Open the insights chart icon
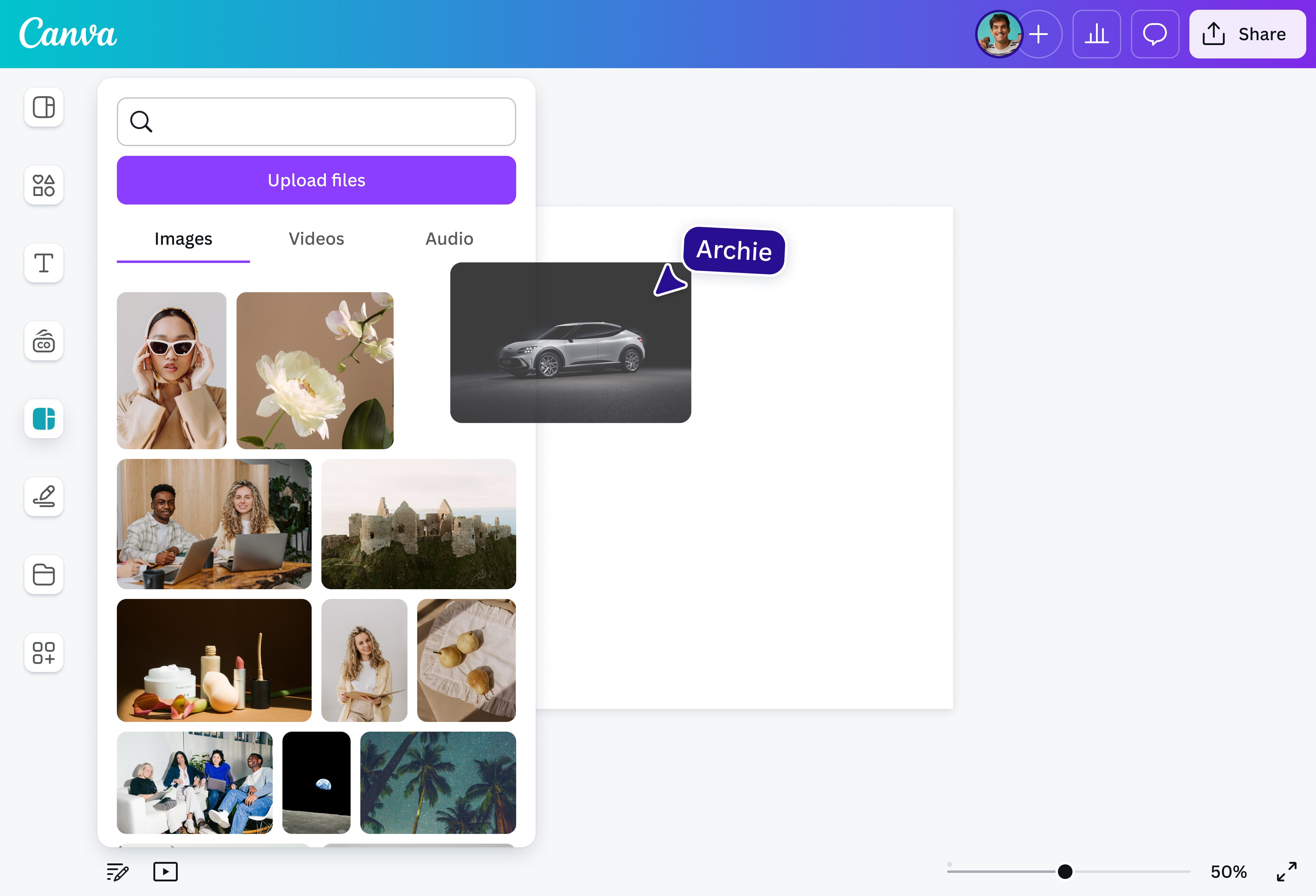This screenshot has height=896, width=1316. [x=1096, y=34]
